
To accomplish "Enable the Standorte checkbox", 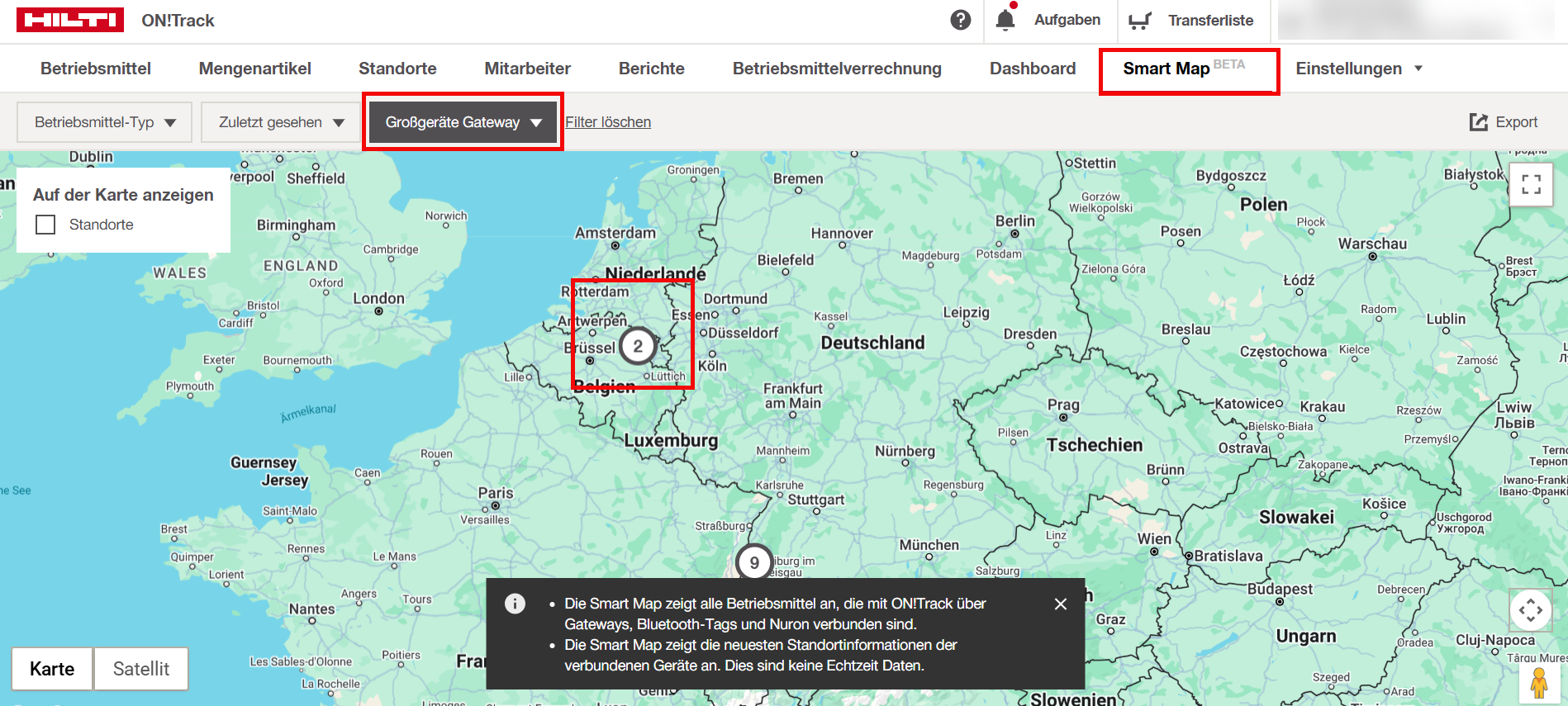I will (46, 225).
